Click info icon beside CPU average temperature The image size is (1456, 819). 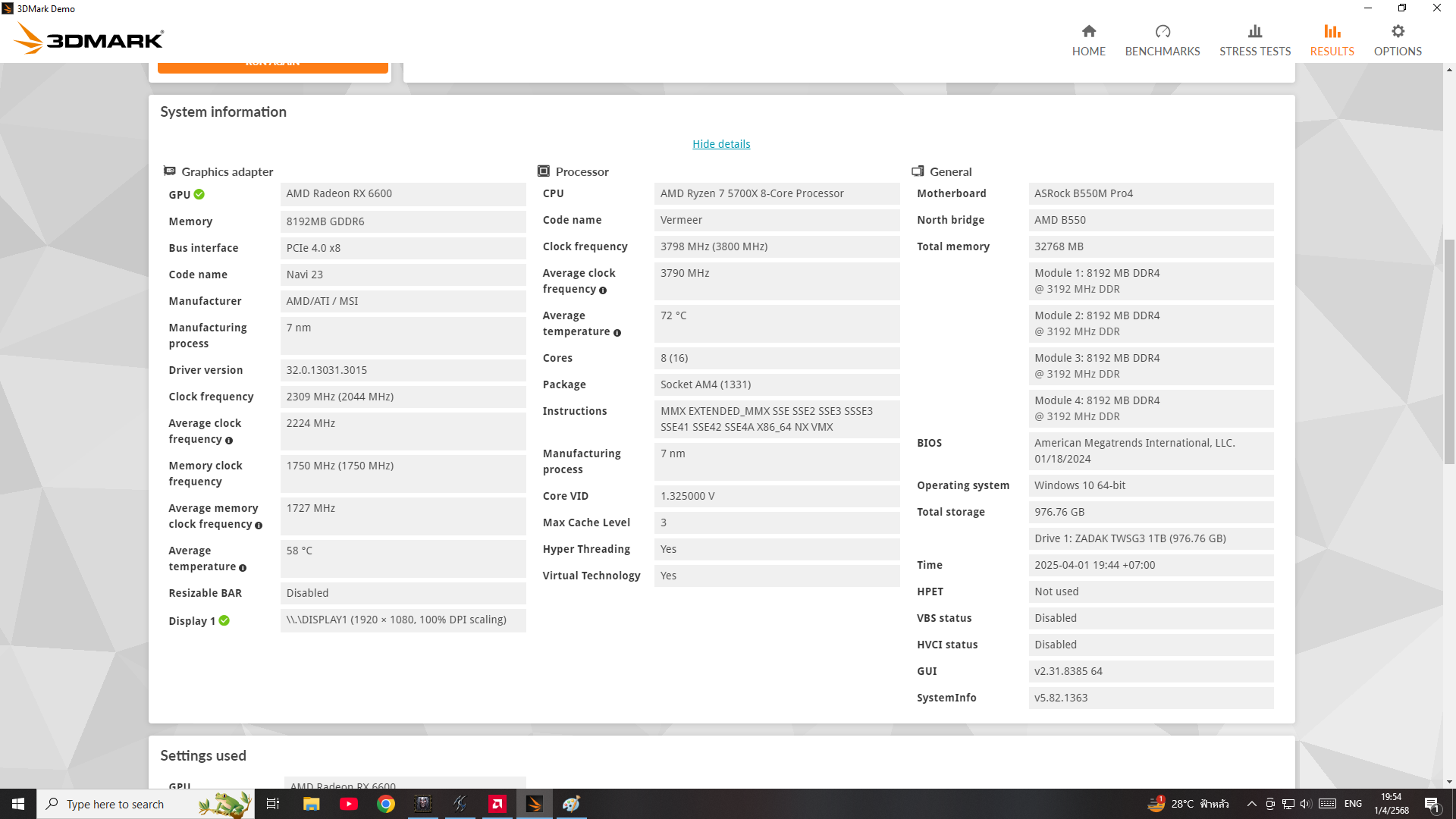617,333
